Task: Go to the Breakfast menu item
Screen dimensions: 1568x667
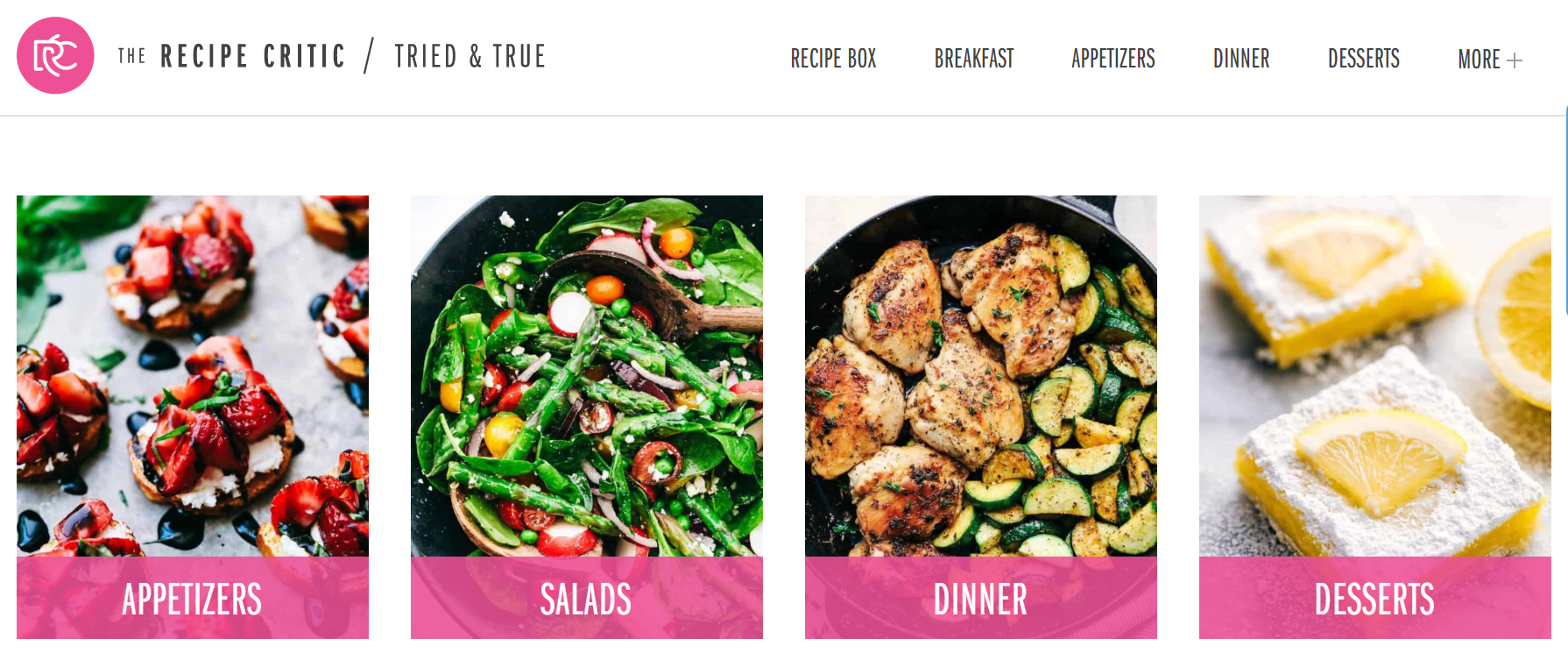Action: 974,59
